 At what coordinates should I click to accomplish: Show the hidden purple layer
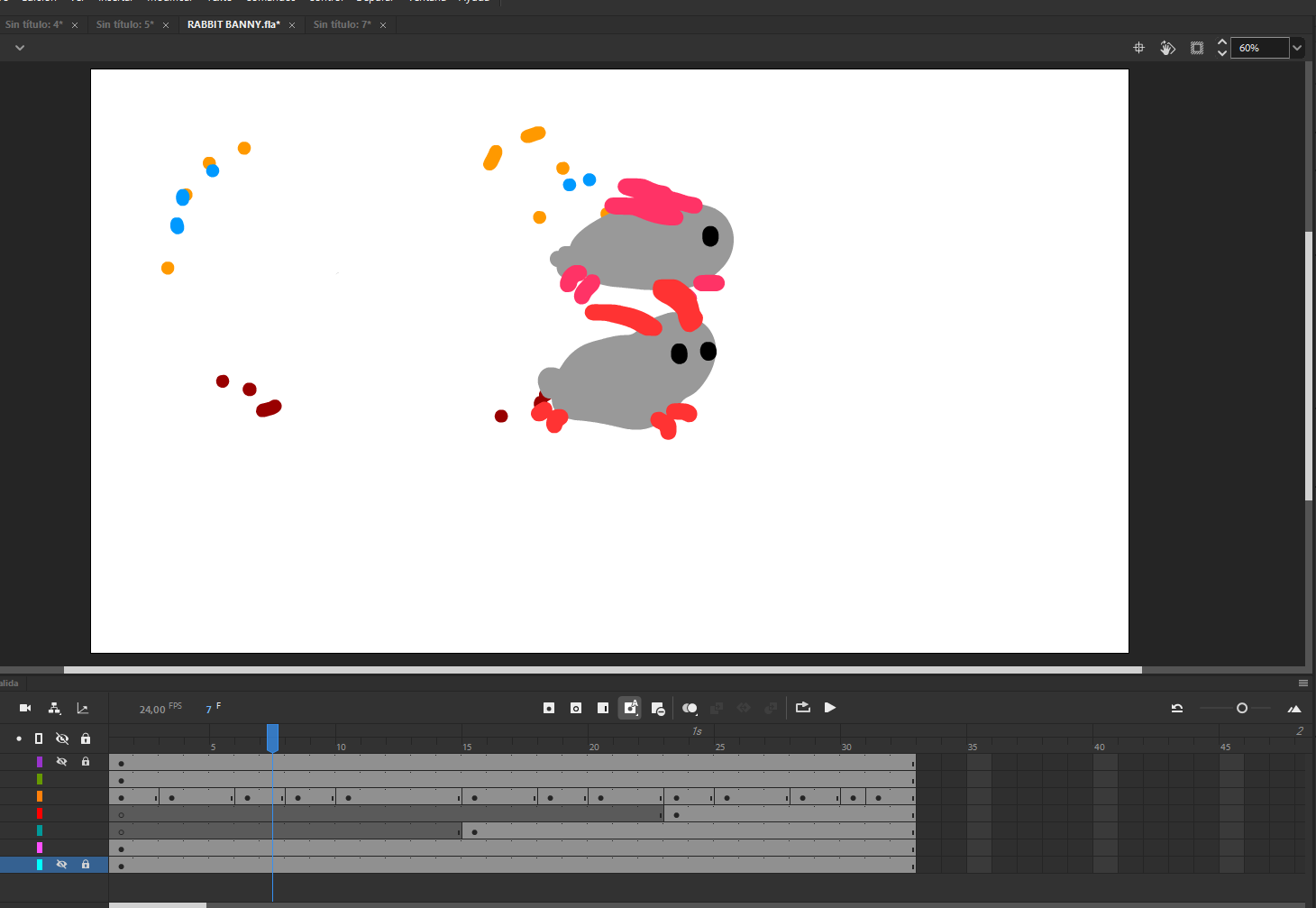pyautogui.click(x=62, y=762)
